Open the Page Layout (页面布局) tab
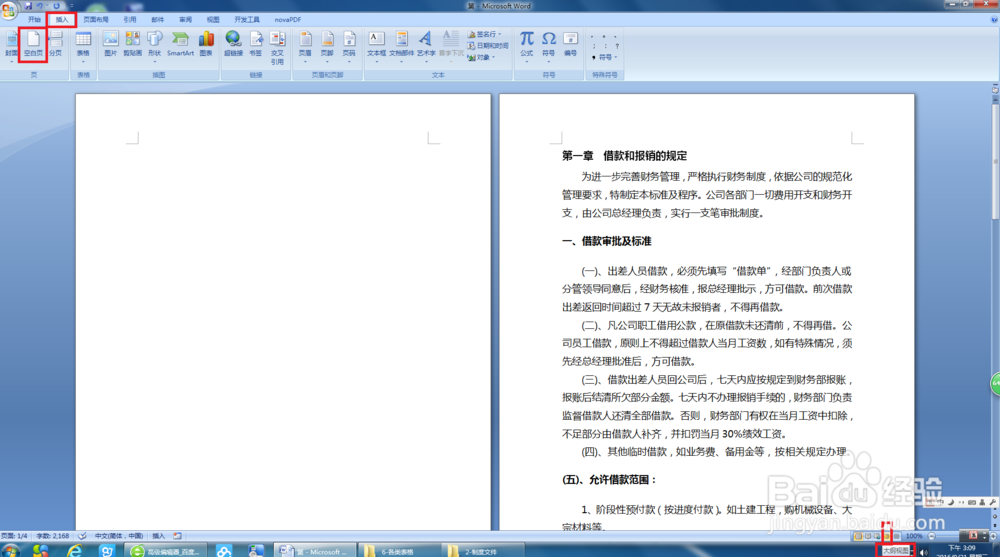Viewport: 1000px width, 557px height. click(x=96, y=20)
